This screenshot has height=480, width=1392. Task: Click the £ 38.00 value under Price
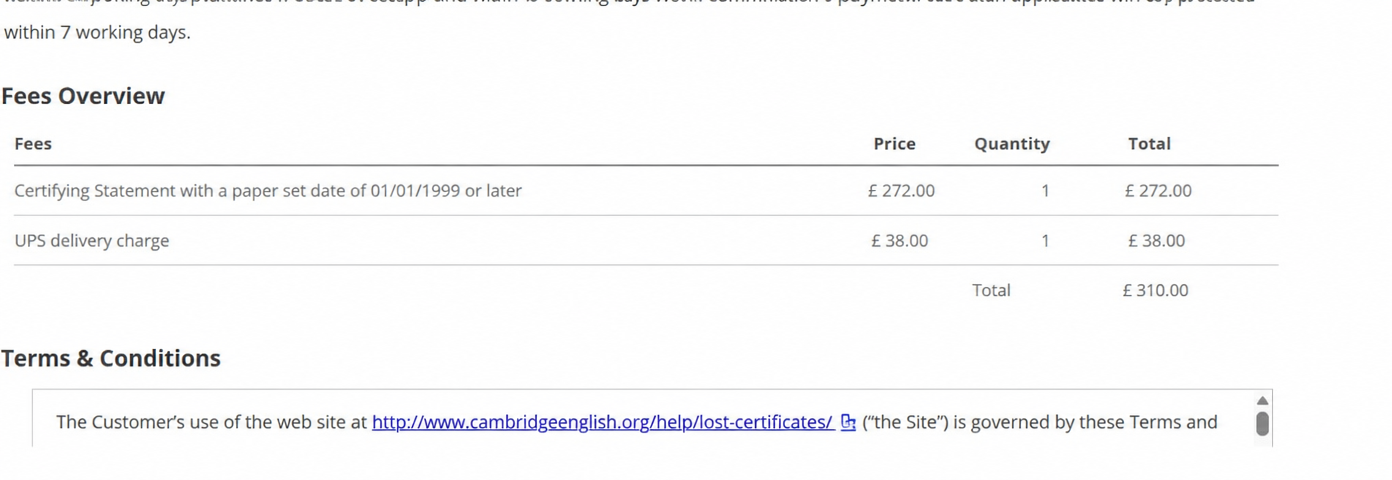[900, 241]
